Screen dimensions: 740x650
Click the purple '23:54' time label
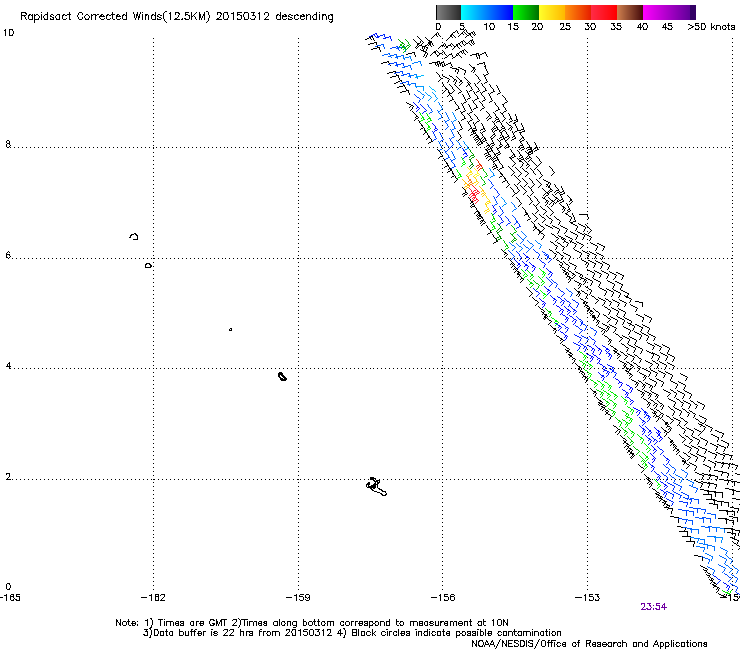pos(654,607)
